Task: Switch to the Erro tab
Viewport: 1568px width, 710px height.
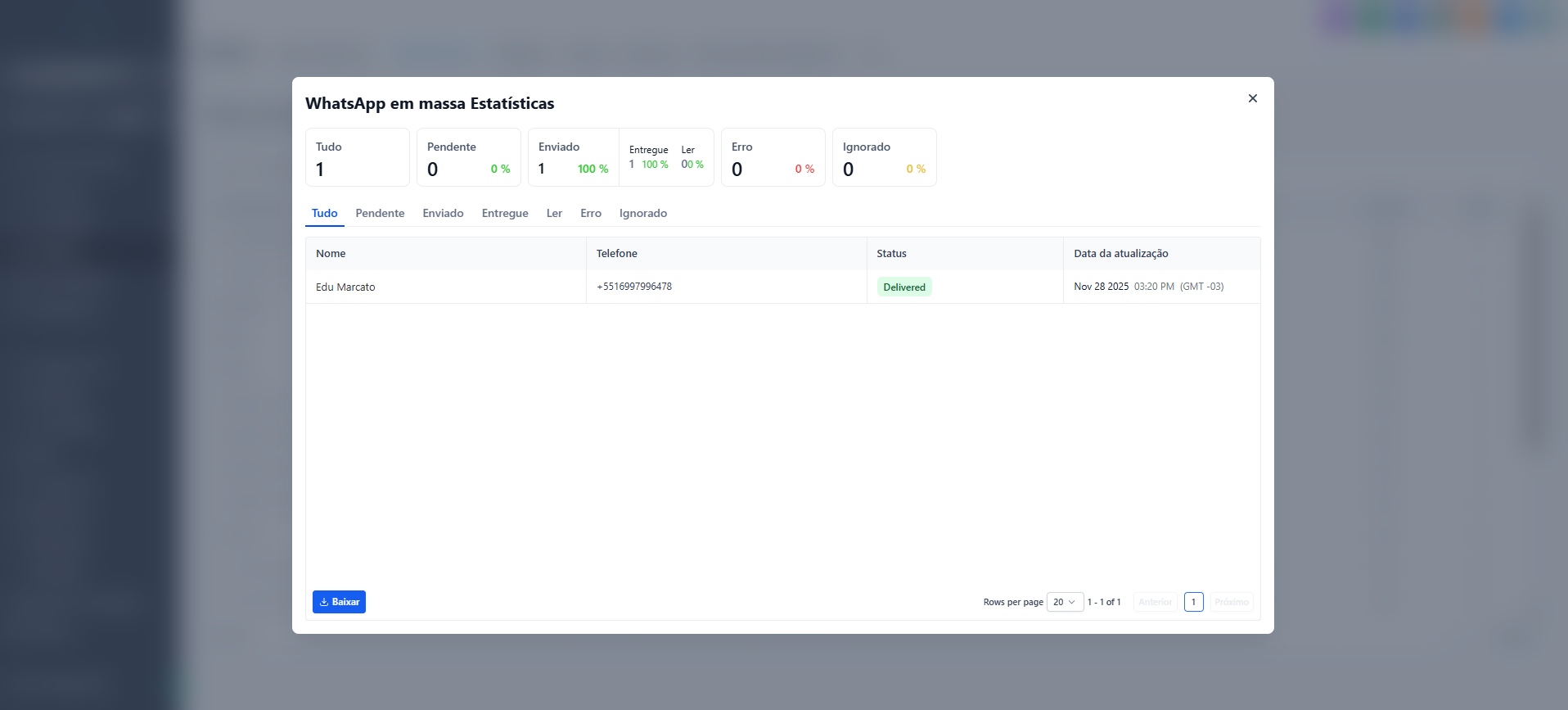Action: (591, 213)
